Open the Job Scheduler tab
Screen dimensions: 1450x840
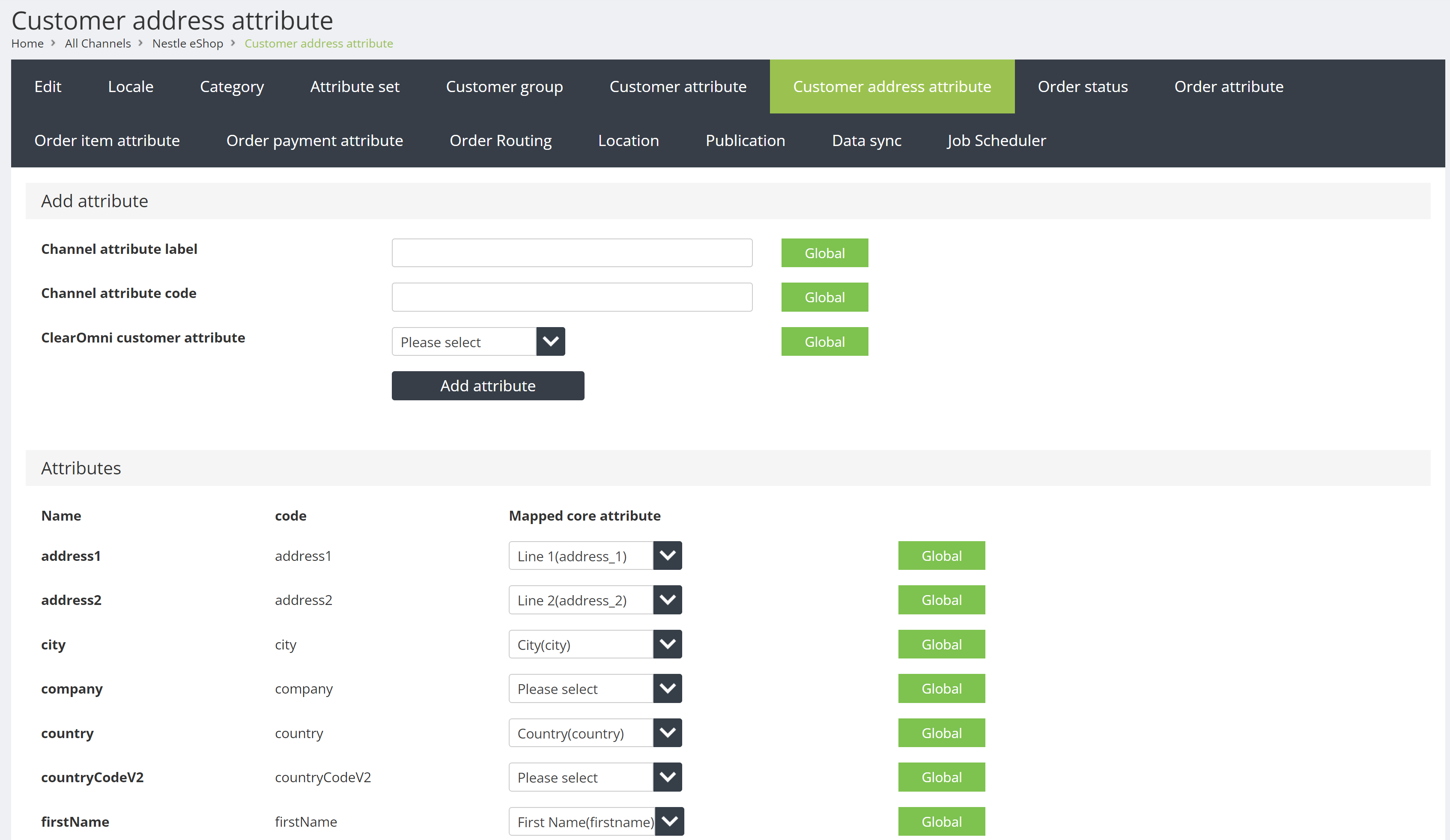tap(997, 140)
